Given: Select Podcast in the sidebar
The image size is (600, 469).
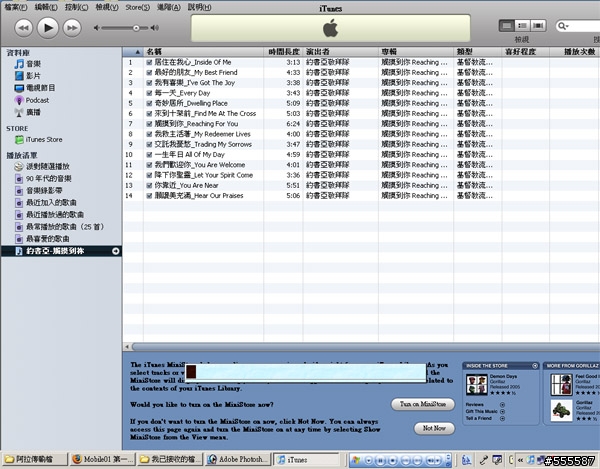Looking at the screenshot, I should click(32, 100).
